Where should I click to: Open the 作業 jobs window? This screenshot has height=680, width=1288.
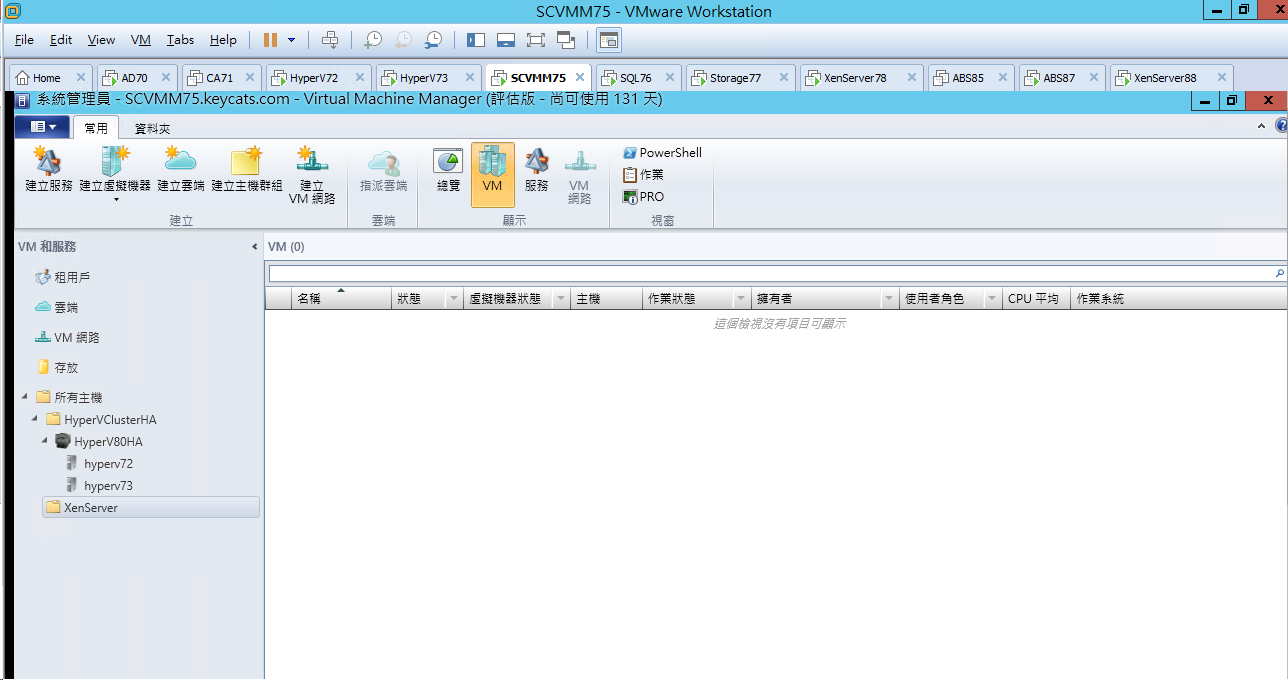643,175
